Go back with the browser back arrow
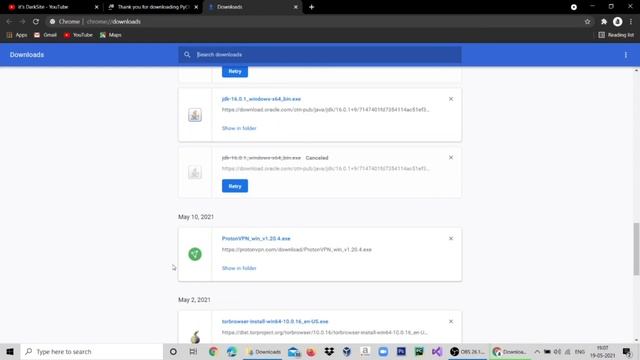This screenshot has height=360, width=640. (x=9, y=22)
